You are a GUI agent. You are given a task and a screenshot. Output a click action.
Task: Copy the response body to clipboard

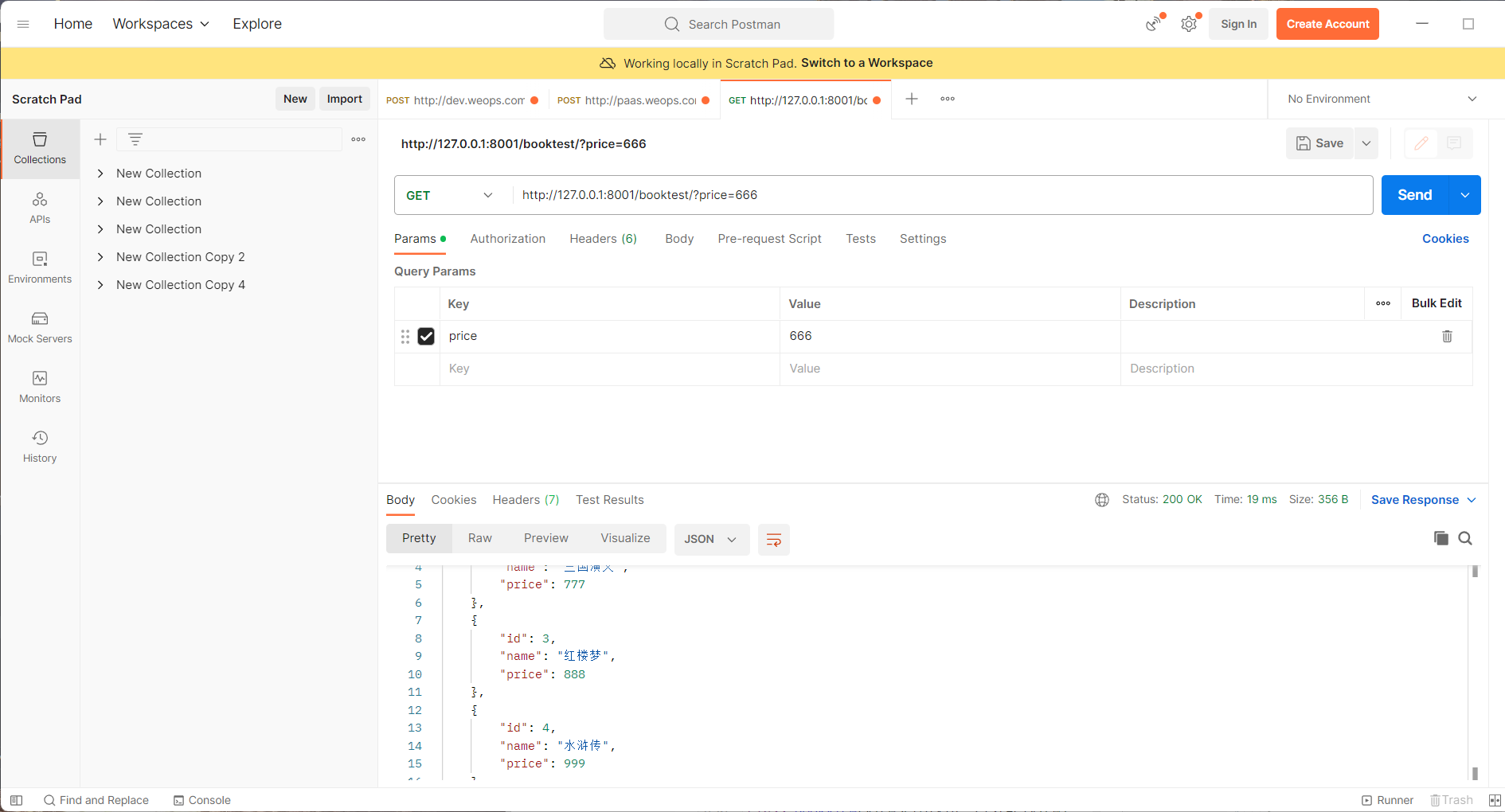click(x=1440, y=538)
